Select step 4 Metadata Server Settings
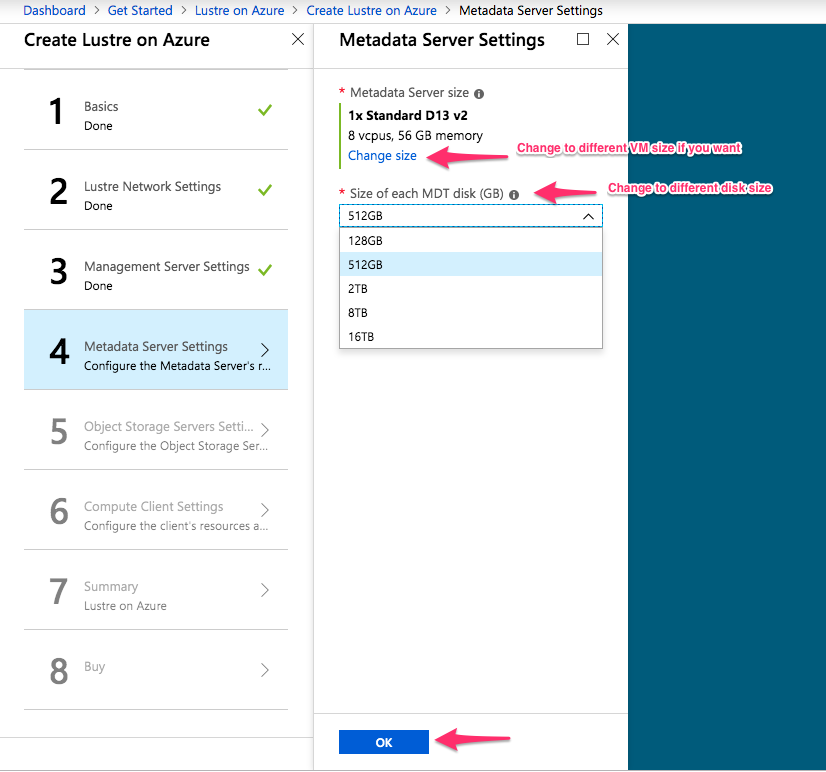826x772 pixels. pos(156,350)
